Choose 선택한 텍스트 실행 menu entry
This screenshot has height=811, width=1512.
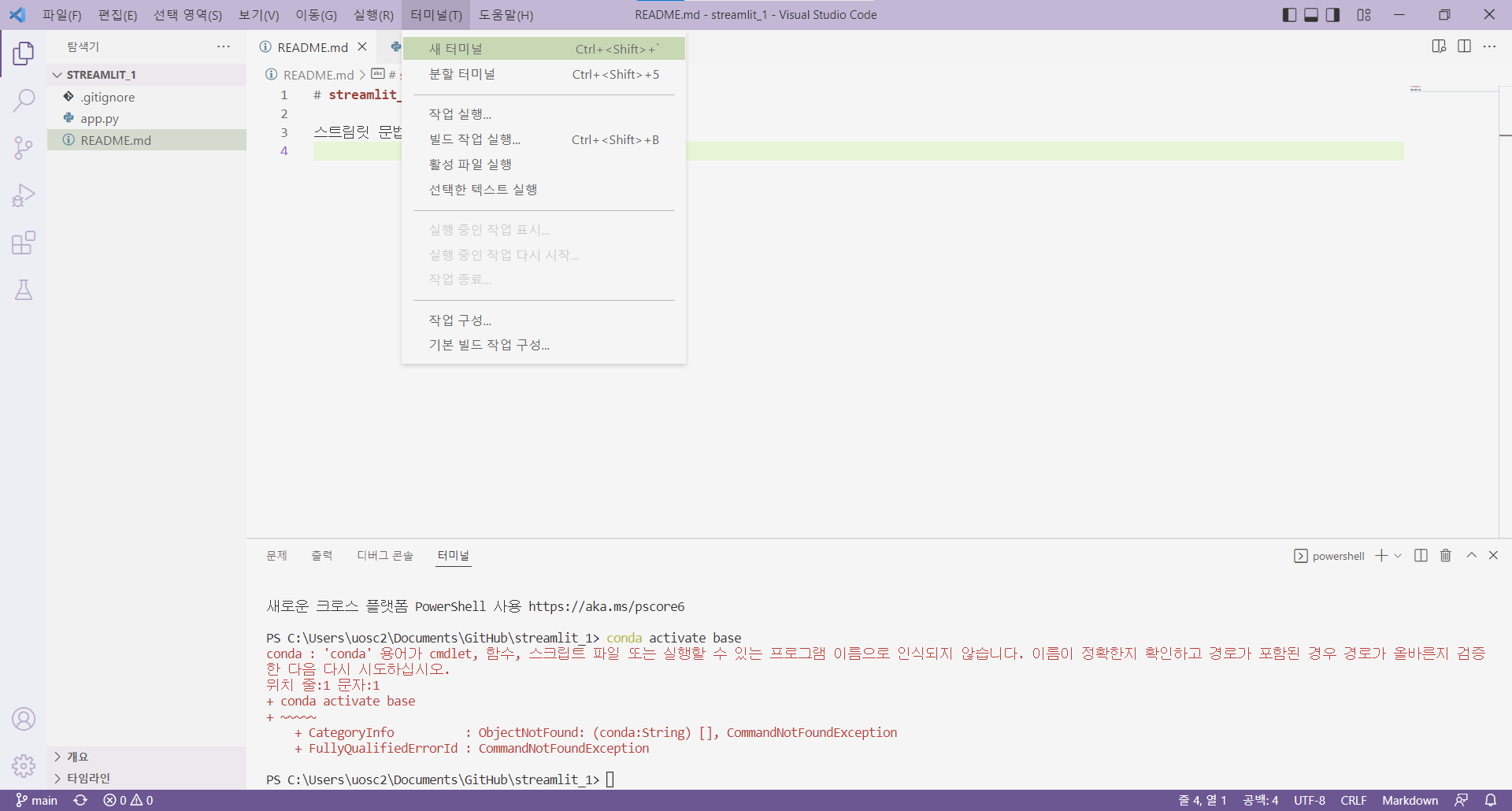point(543,190)
